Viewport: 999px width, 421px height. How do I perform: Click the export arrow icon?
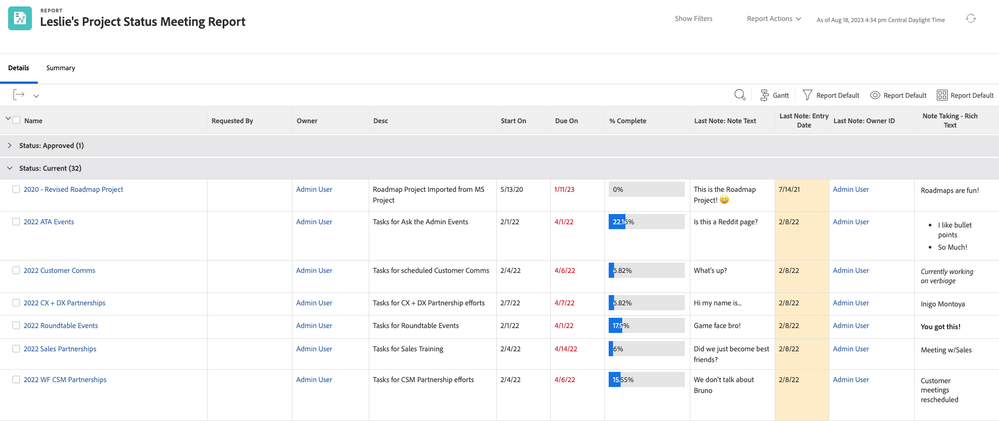19,95
